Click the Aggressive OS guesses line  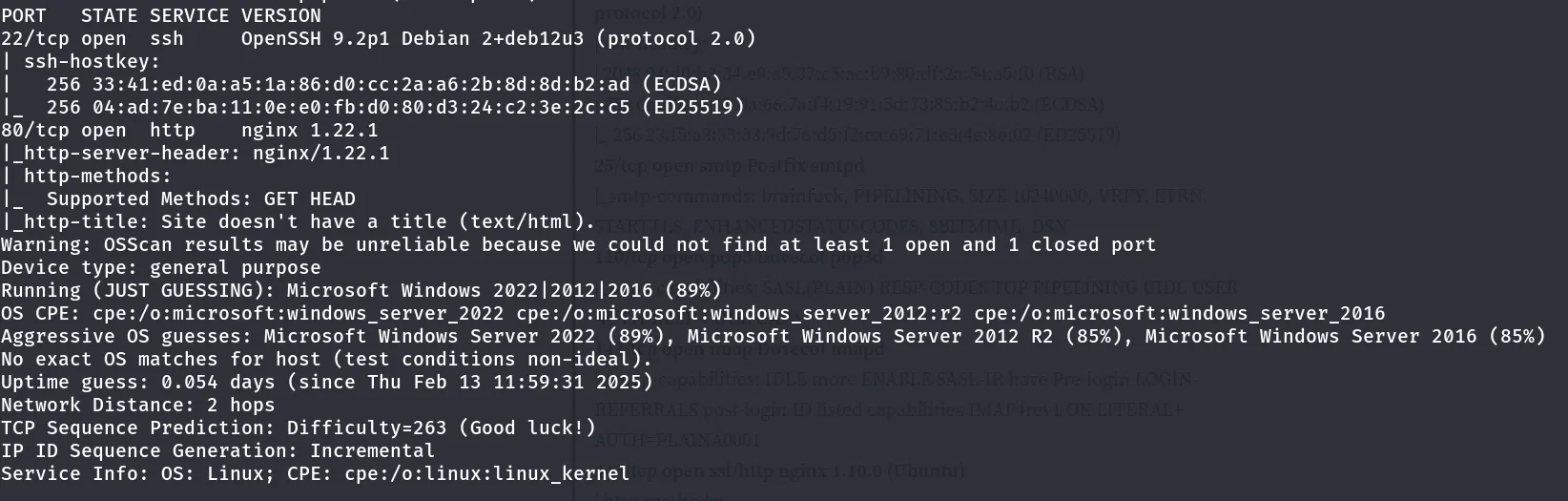pyautogui.click(x=774, y=336)
